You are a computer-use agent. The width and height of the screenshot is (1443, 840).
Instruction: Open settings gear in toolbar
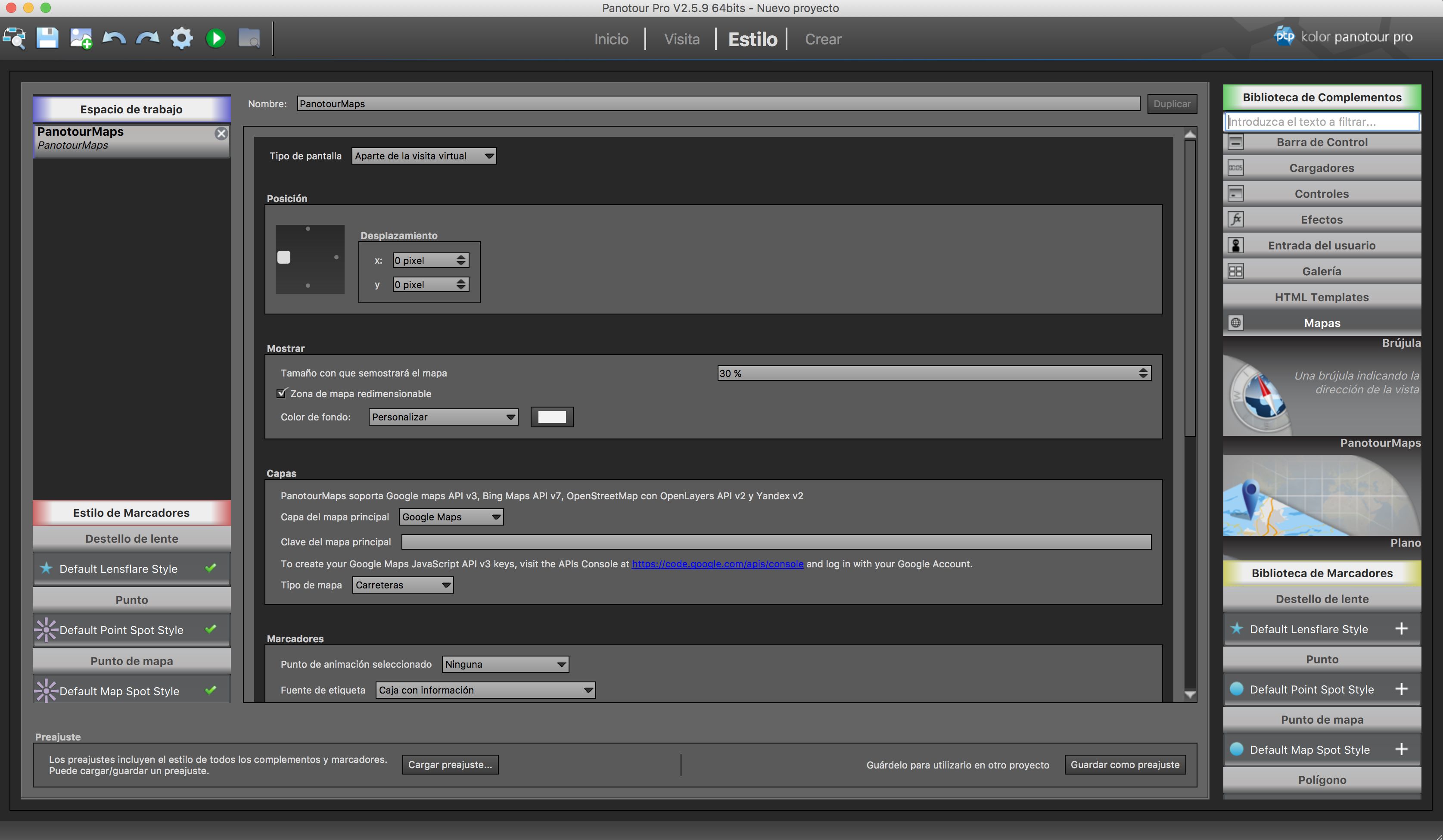pos(181,38)
